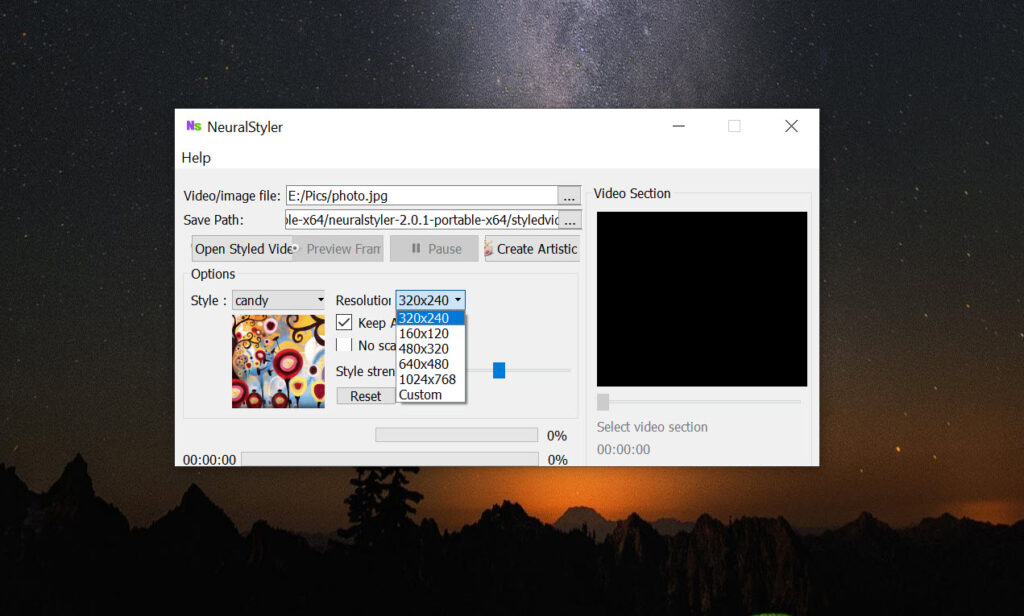Enable the No scaling checkbox
The image size is (1024, 616).
pyautogui.click(x=344, y=345)
